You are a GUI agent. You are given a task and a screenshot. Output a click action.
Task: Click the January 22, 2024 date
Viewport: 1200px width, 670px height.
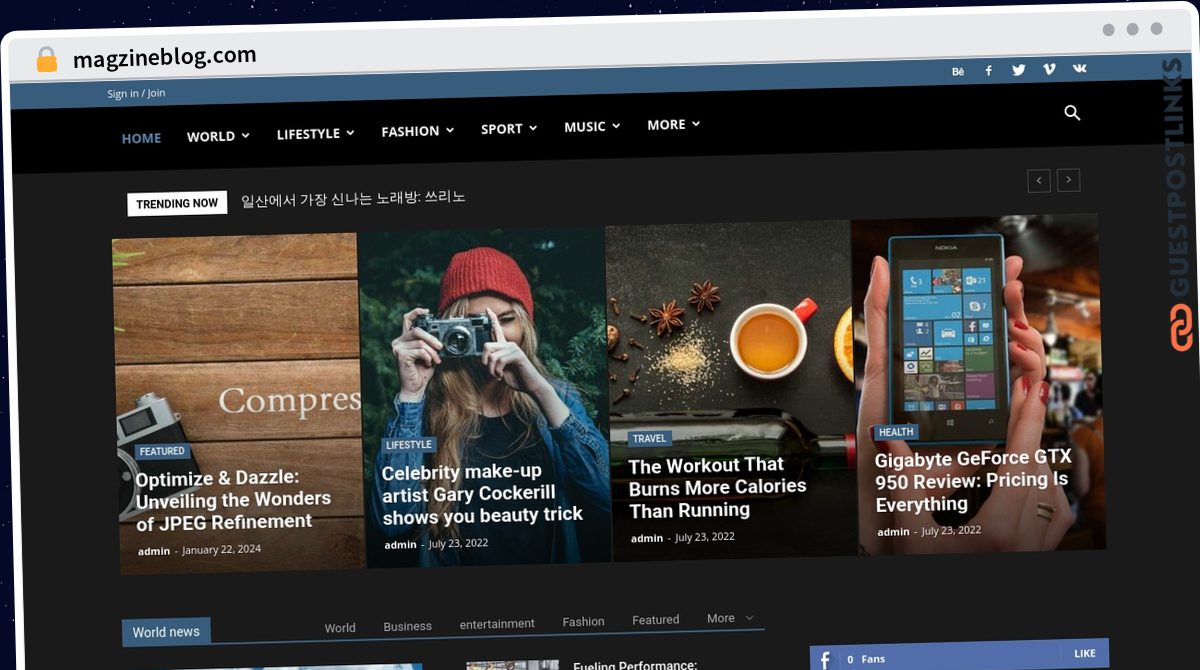[x=221, y=549]
